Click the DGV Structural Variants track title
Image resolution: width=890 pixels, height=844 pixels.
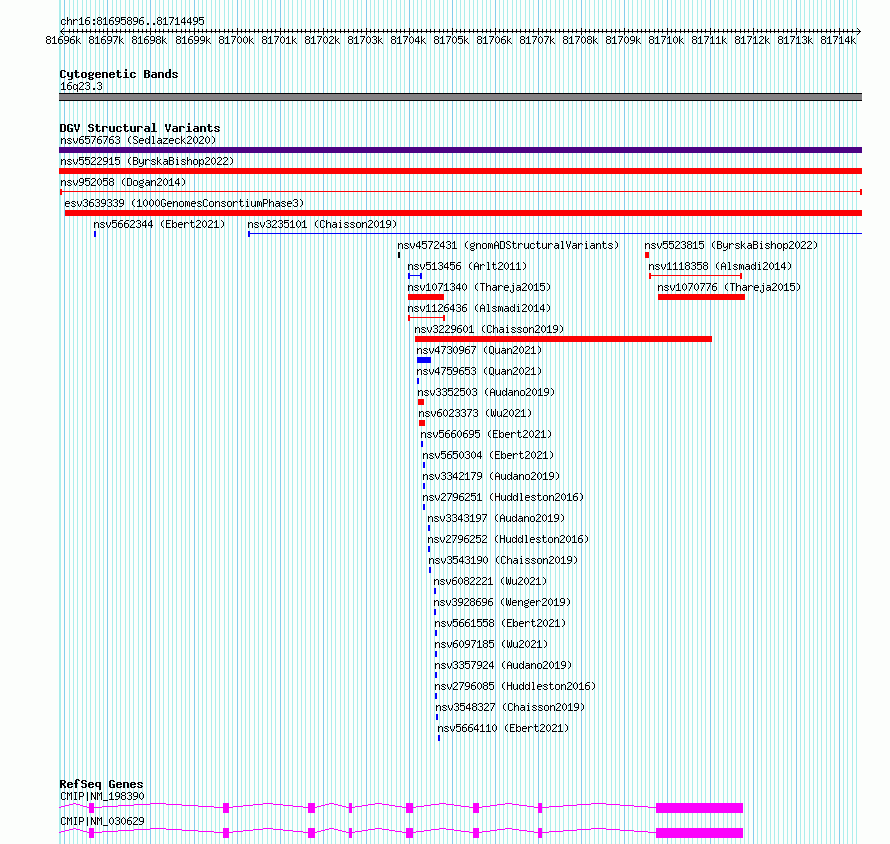click(x=140, y=128)
